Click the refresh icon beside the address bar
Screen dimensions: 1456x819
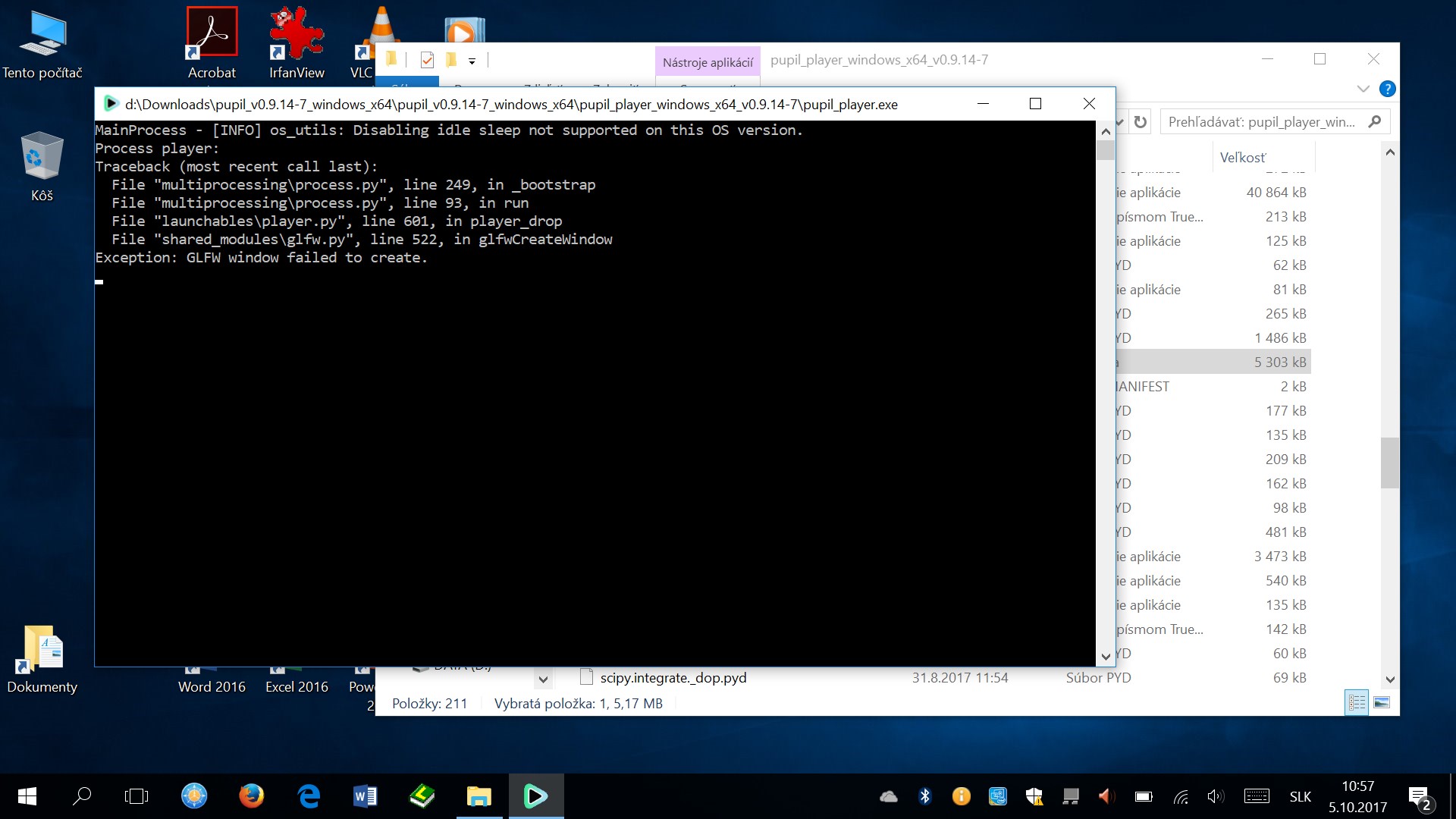[x=1140, y=121]
